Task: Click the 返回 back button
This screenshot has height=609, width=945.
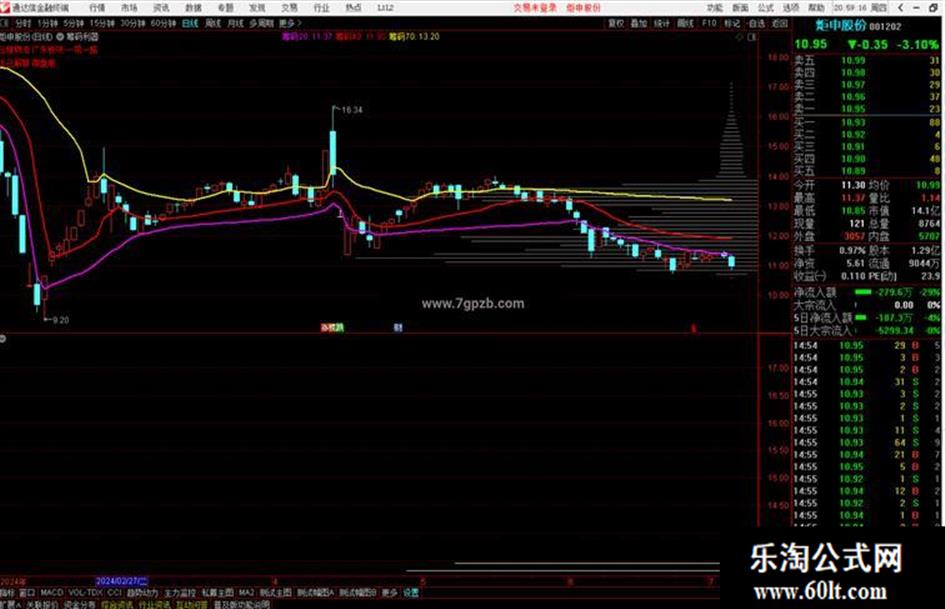Action: tap(780, 24)
